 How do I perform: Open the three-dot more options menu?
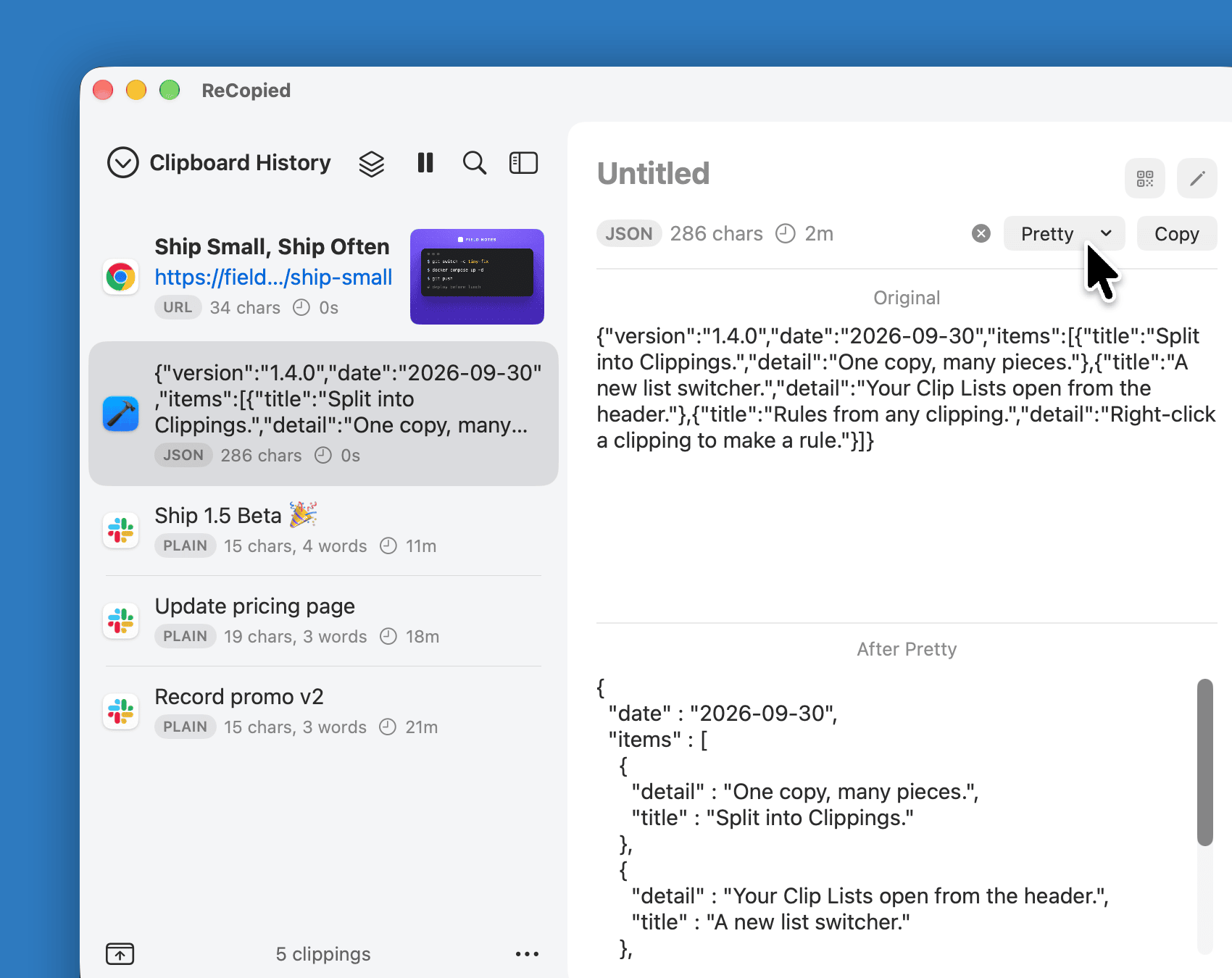pos(527,954)
